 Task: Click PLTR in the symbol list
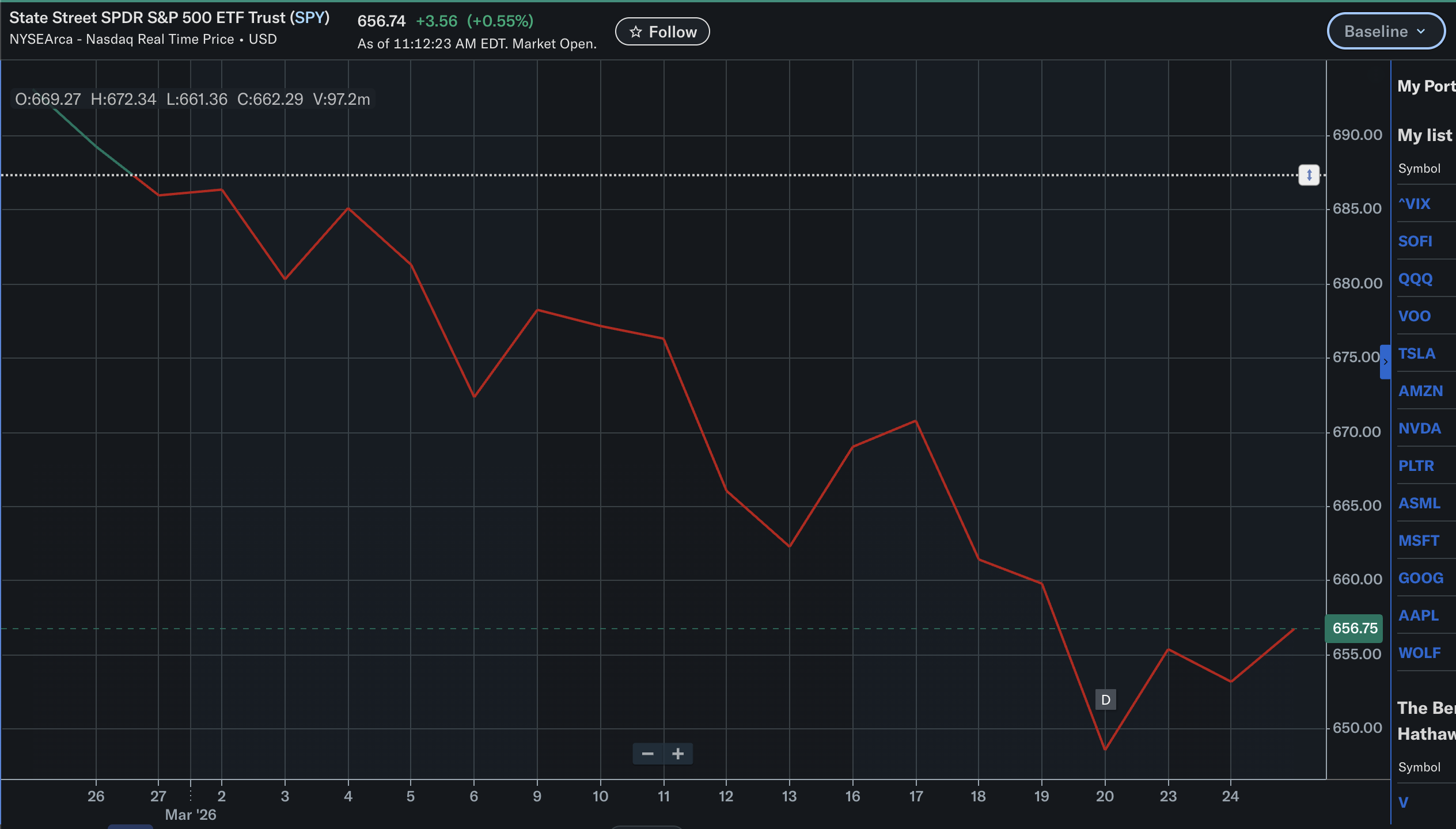coord(1416,466)
